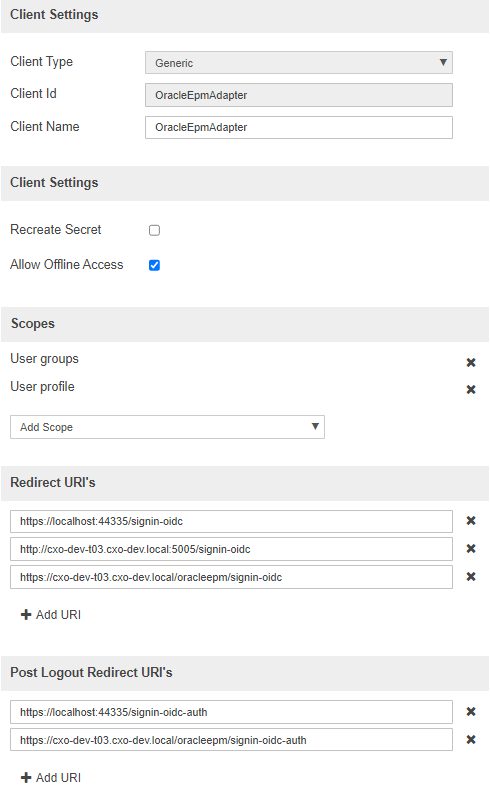Select the User groups scope label
The image size is (490, 787).
point(44,359)
